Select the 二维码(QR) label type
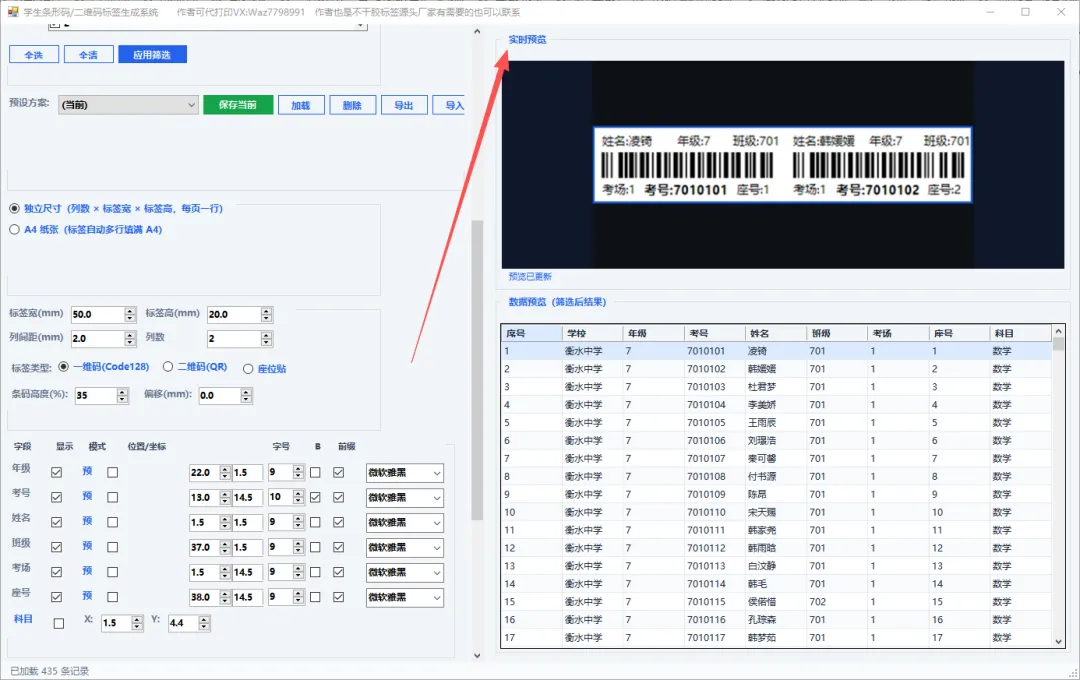Screen dimensions: 1080x680 pos(168,367)
